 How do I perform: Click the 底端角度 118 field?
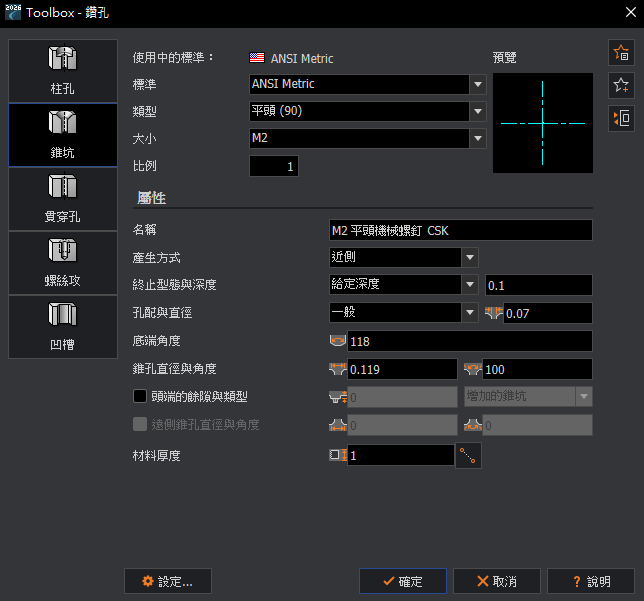pos(469,342)
